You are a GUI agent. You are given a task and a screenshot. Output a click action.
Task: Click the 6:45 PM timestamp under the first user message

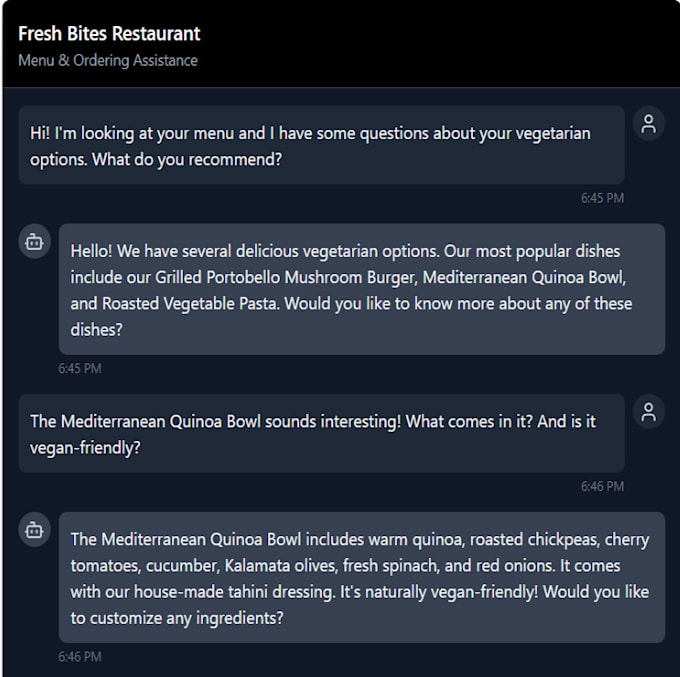[x=602, y=198]
